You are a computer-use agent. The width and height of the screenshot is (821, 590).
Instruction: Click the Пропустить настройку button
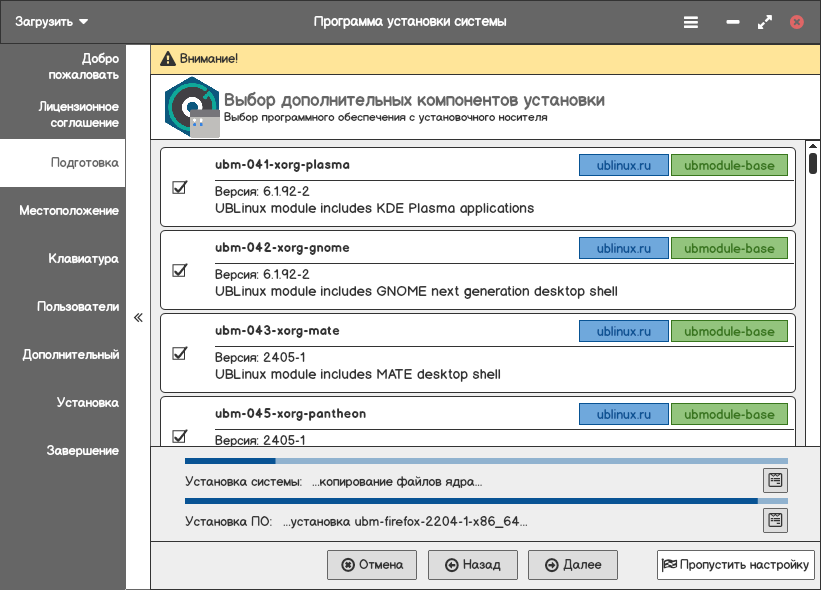coord(735,565)
